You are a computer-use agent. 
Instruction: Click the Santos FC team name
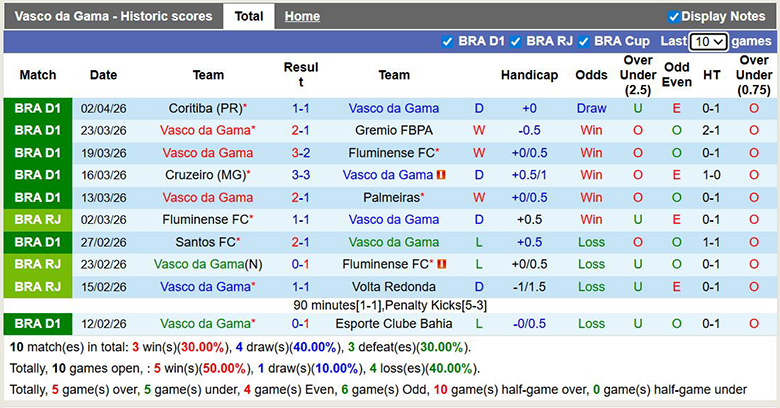(x=205, y=242)
